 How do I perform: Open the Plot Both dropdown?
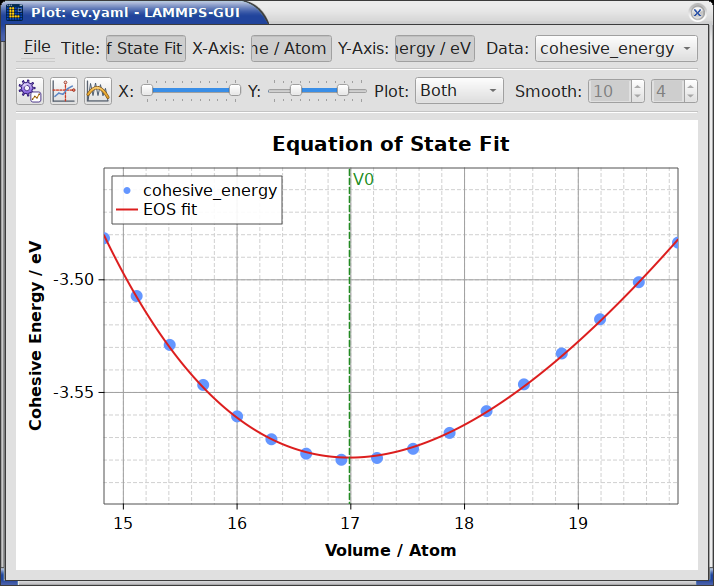[x=459, y=91]
